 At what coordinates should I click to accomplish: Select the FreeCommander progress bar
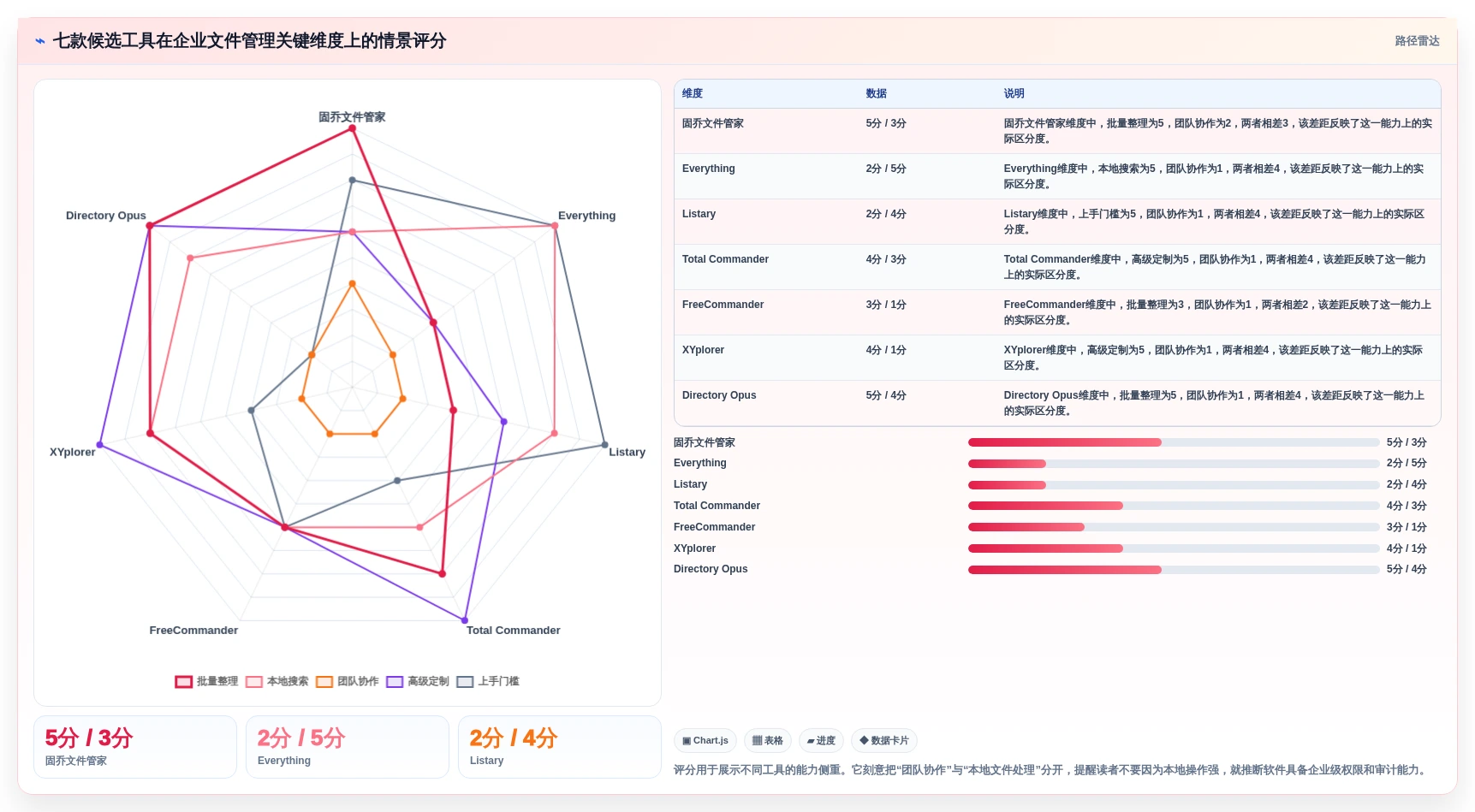tap(1174, 527)
